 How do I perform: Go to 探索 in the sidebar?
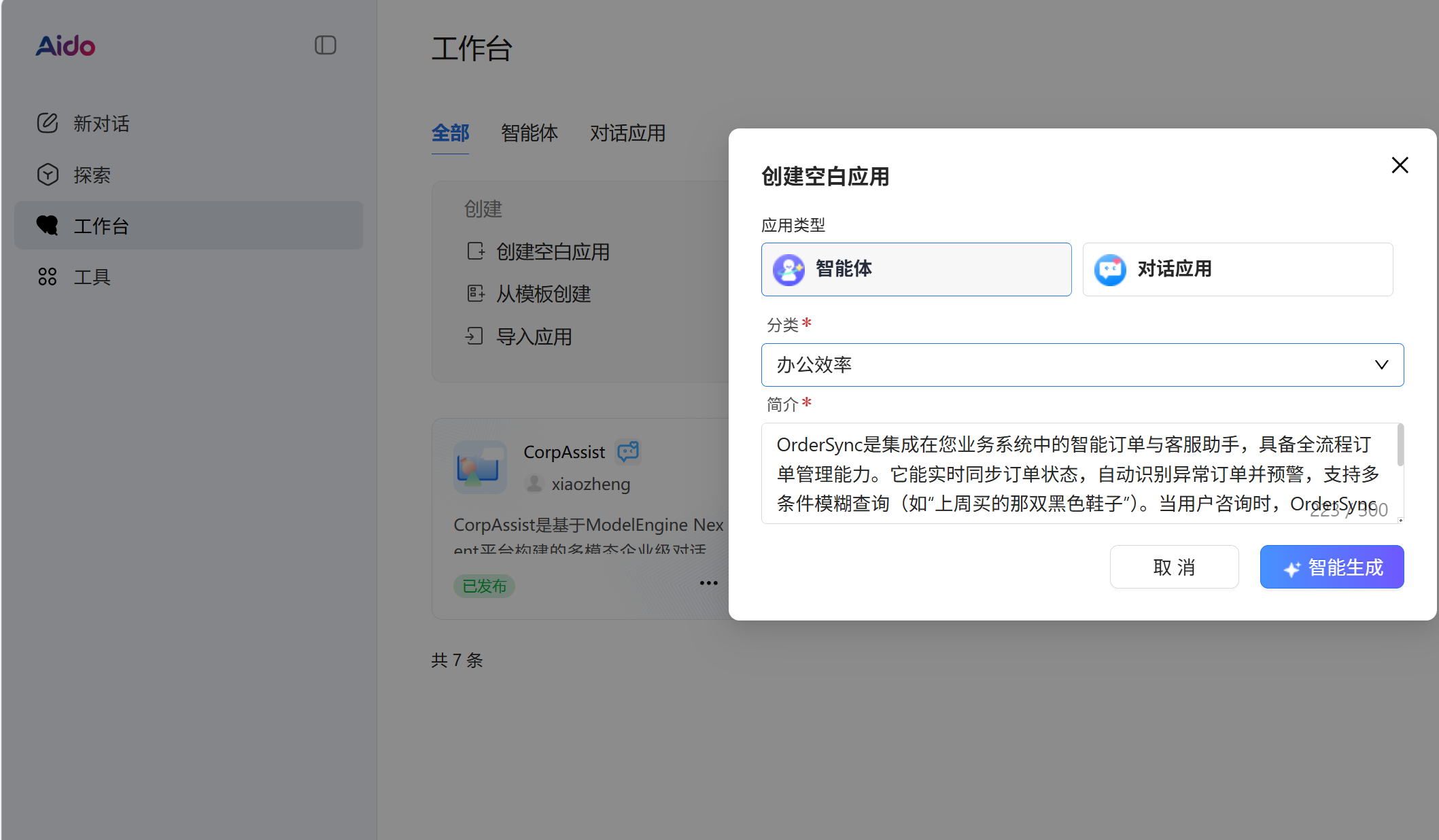click(92, 175)
